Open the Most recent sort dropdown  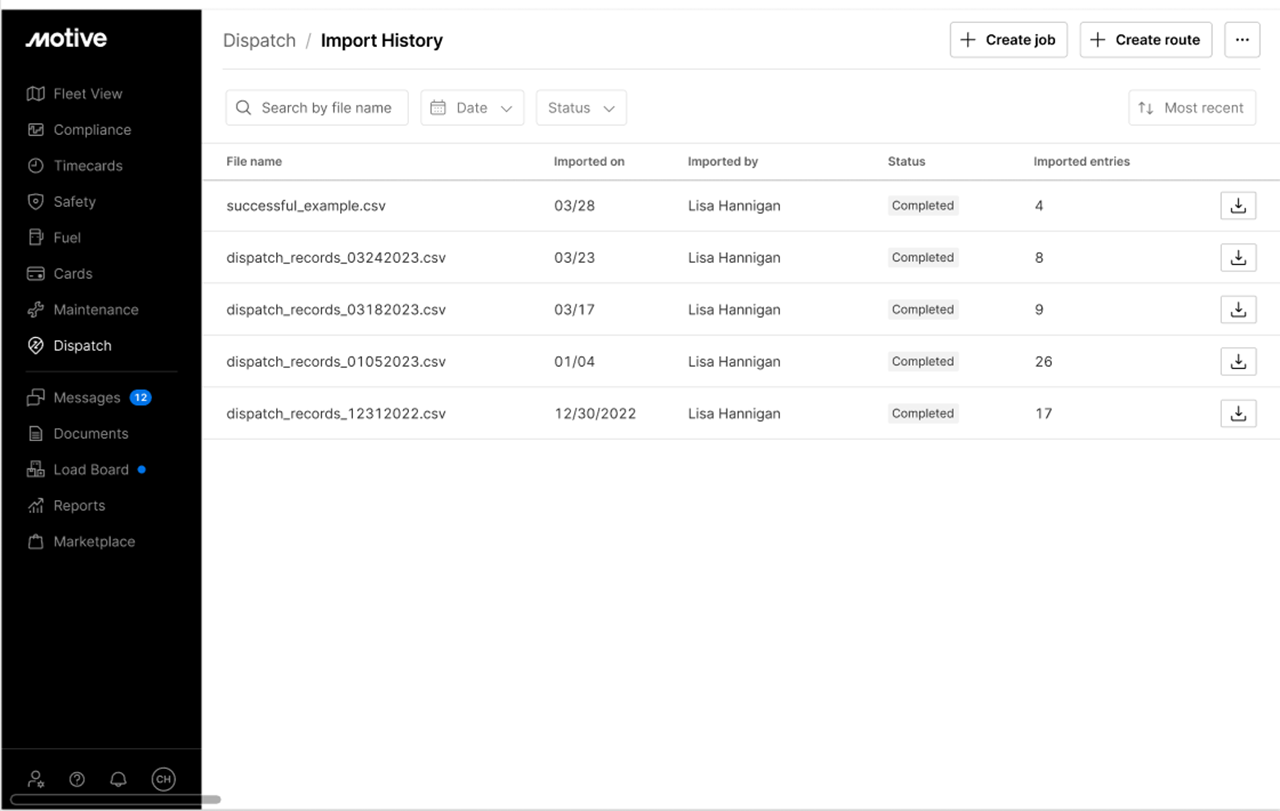(1192, 108)
